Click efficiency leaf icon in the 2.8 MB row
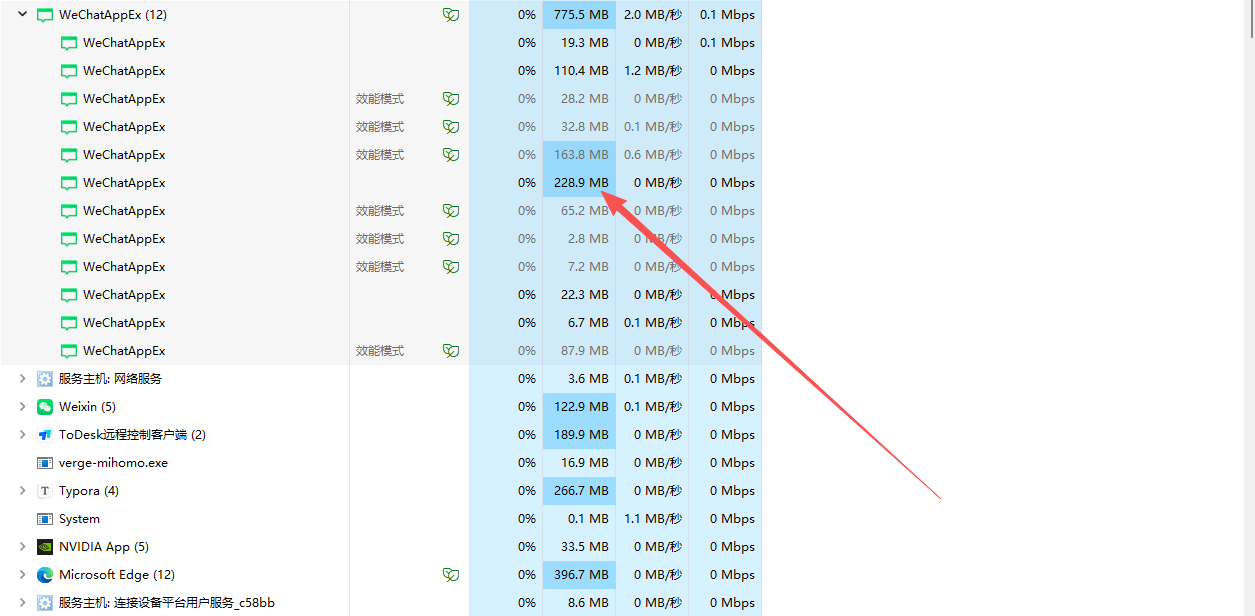1255x616 pixels. tap(451, 239)
